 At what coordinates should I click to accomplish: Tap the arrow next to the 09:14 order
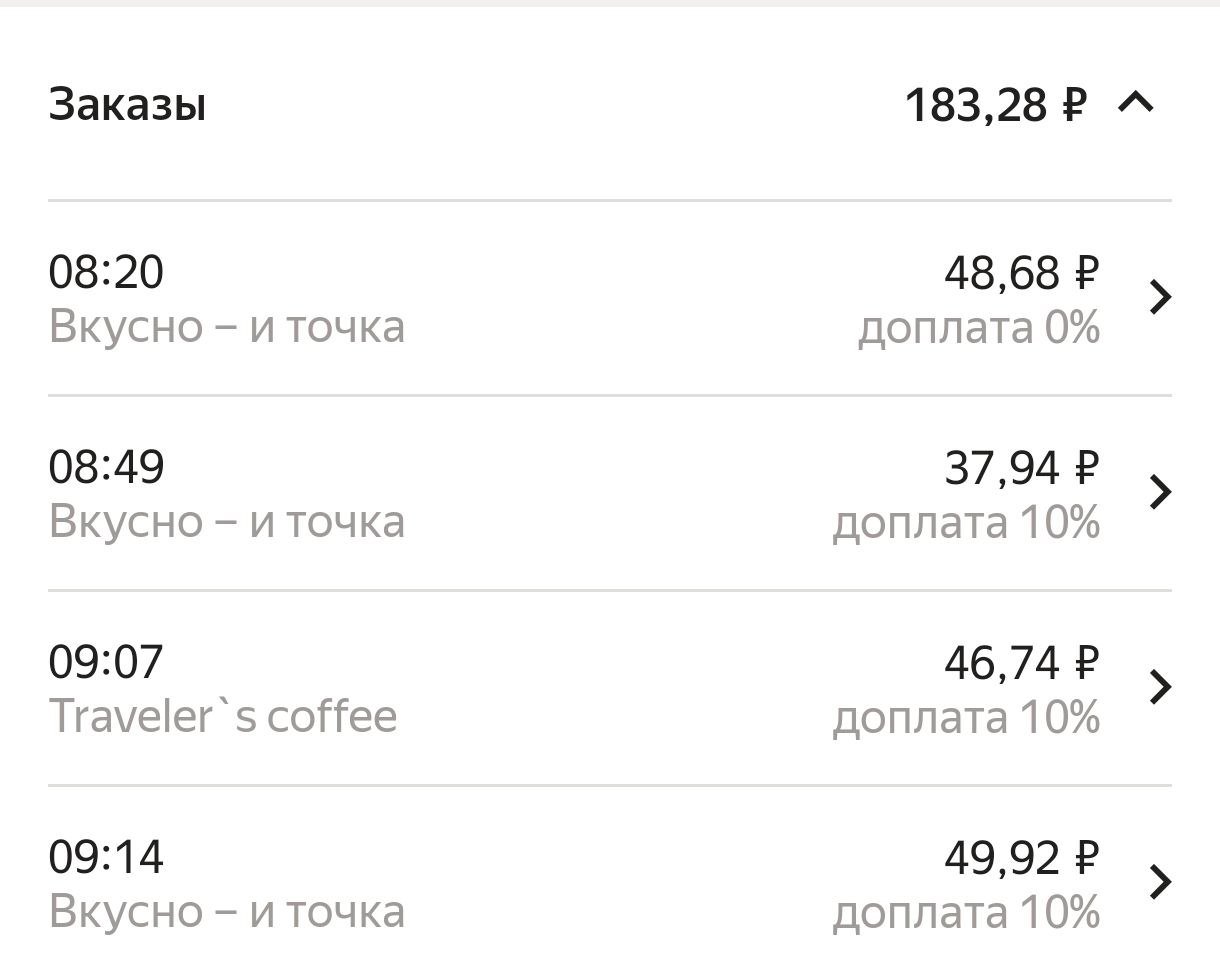pos(1160,882)
